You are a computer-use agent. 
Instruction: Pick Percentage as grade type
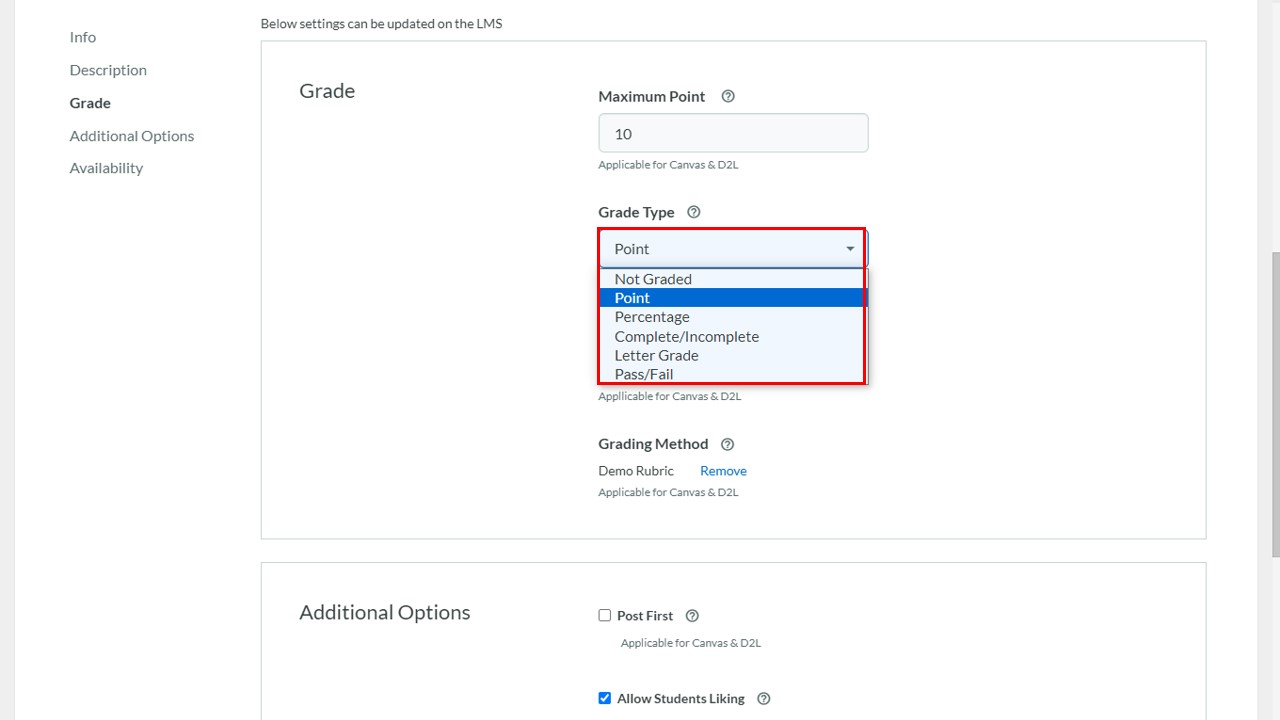[733, 317]
